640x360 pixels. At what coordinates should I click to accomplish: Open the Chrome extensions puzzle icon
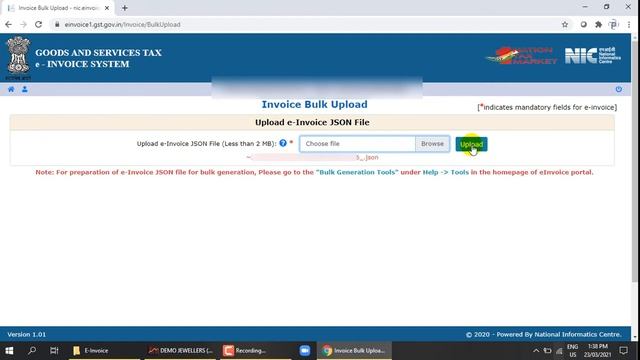tap(598, 24)
